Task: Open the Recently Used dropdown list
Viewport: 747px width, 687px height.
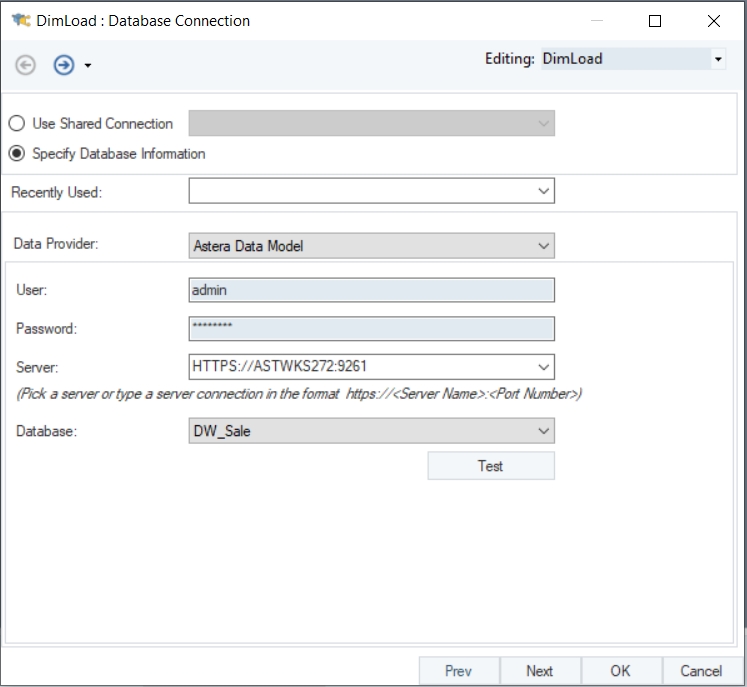Action: pyautogui.click(x=543, y=191)
